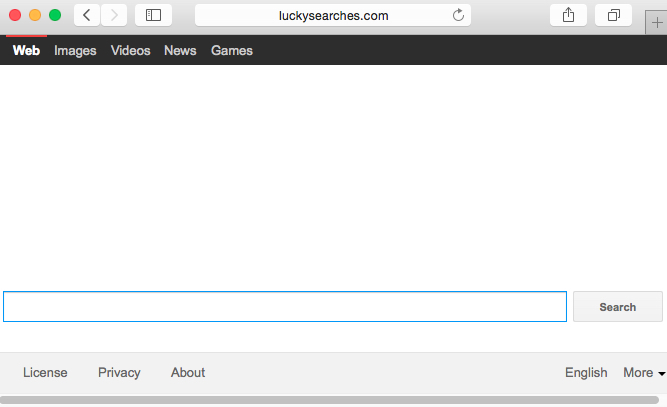Open the License link in footer
Screen dimensions: 667x407
pos(45,373)
